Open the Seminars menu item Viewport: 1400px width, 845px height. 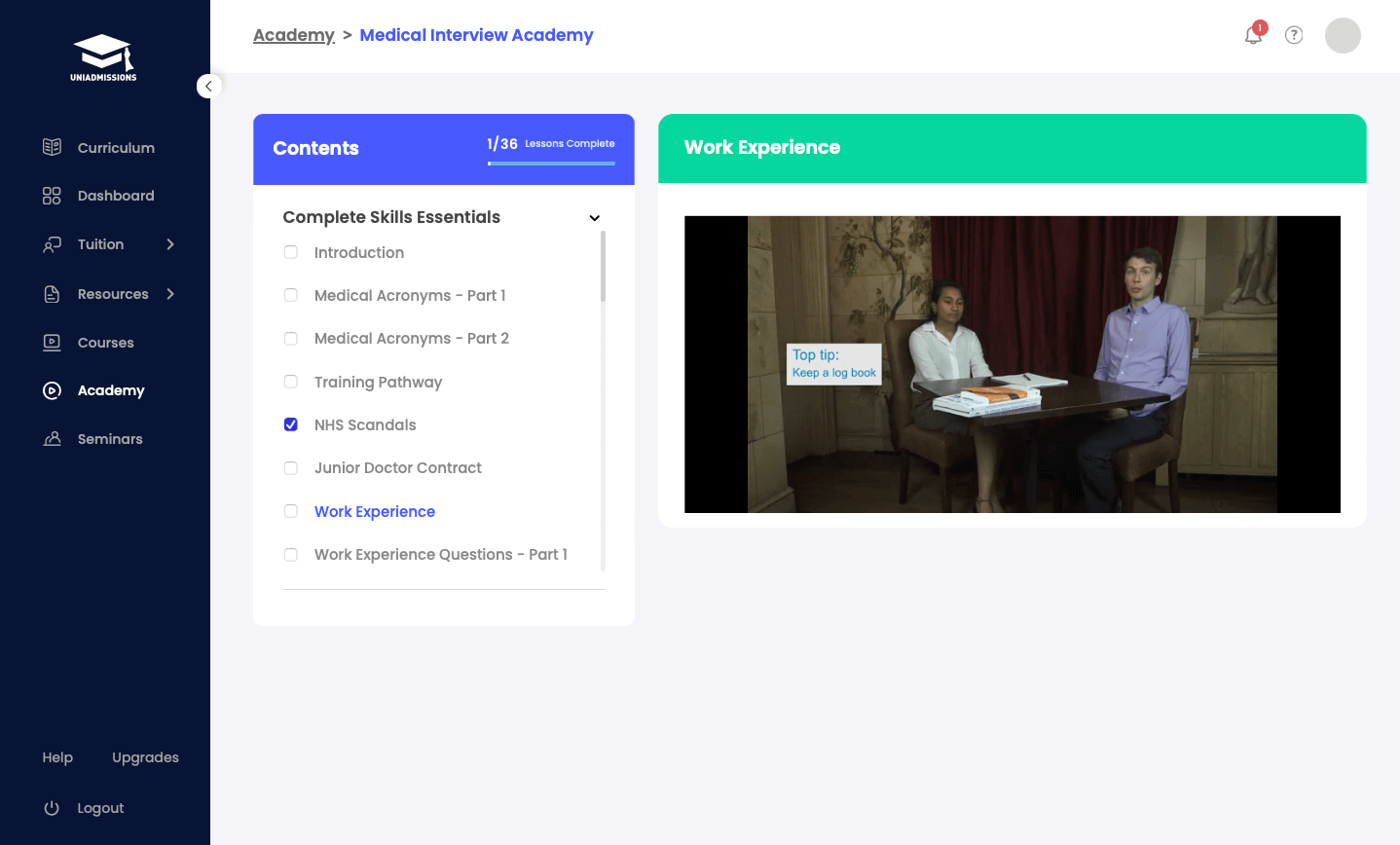point(109,439)
